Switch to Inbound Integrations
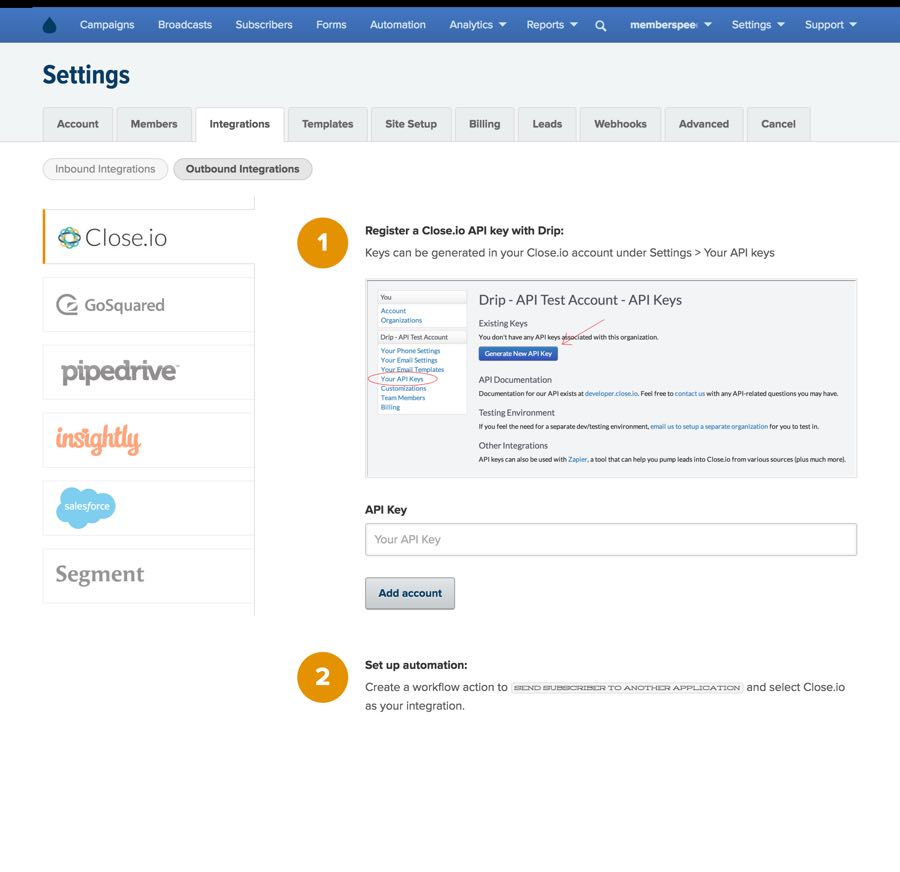 (105, 169)
